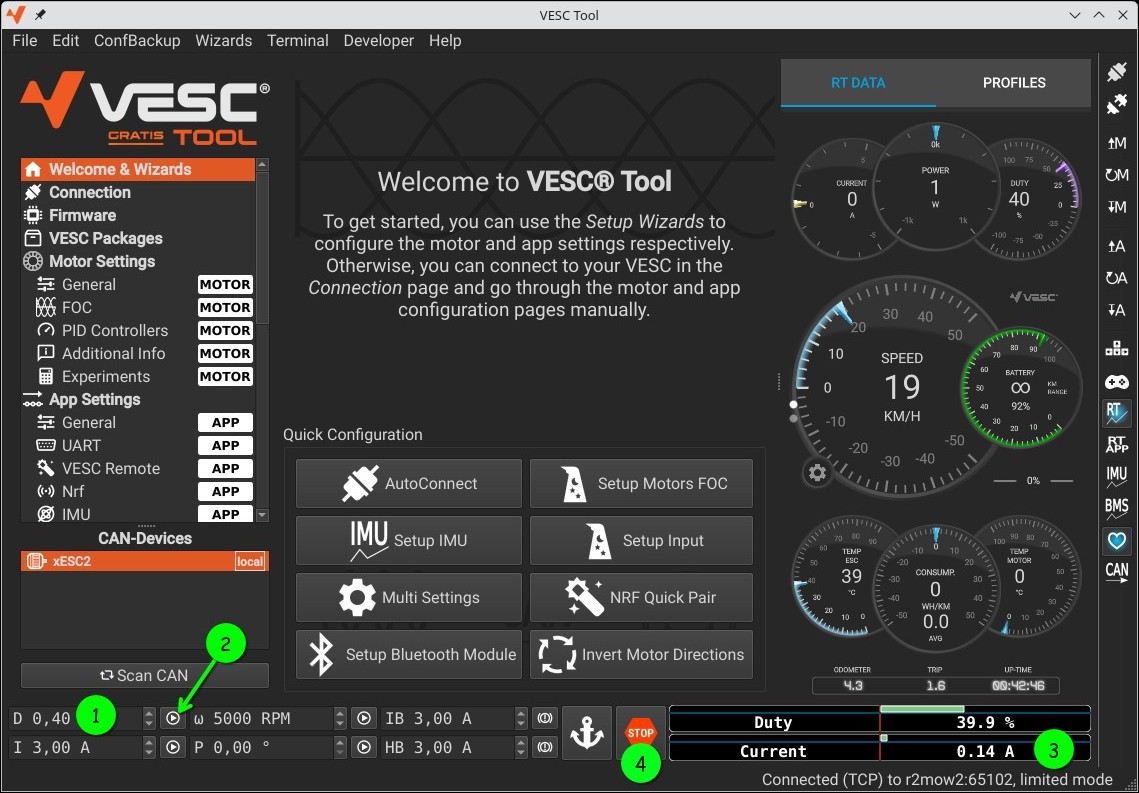Image resolution: width=1139 pixels, height=793 pixels.
Task: Launch Setup Motors FOC wizard
Action: click(x=641, y=484)
